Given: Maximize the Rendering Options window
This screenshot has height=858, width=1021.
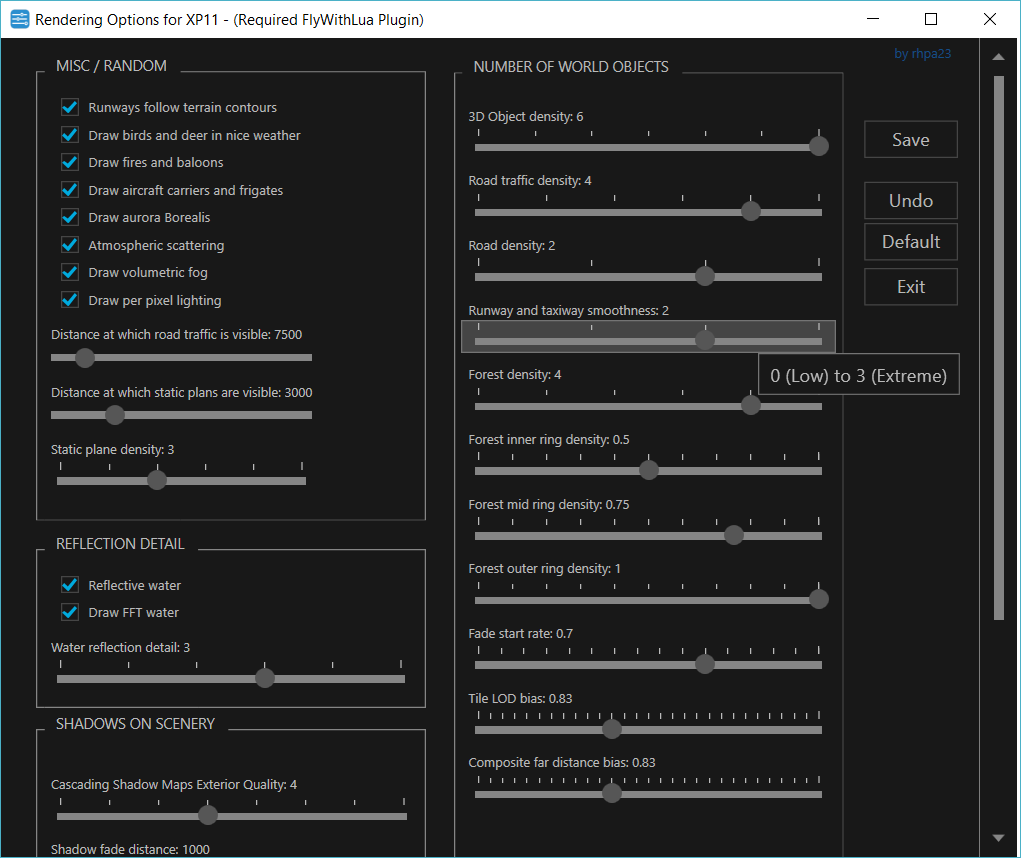Looking at the screenshot, I should point(931,19).
